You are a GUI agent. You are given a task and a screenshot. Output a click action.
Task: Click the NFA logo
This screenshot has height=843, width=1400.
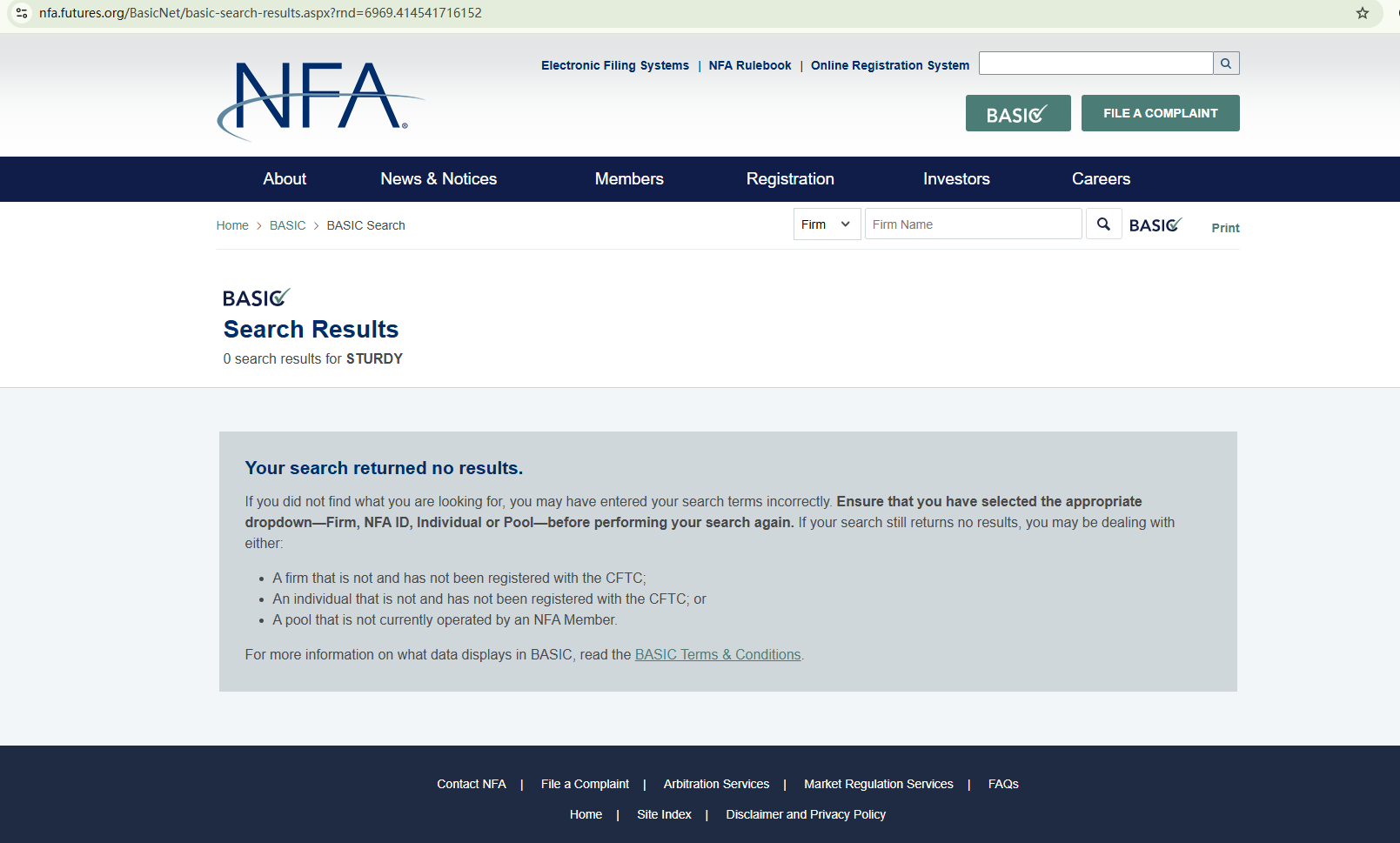click(x=320, y=100)
